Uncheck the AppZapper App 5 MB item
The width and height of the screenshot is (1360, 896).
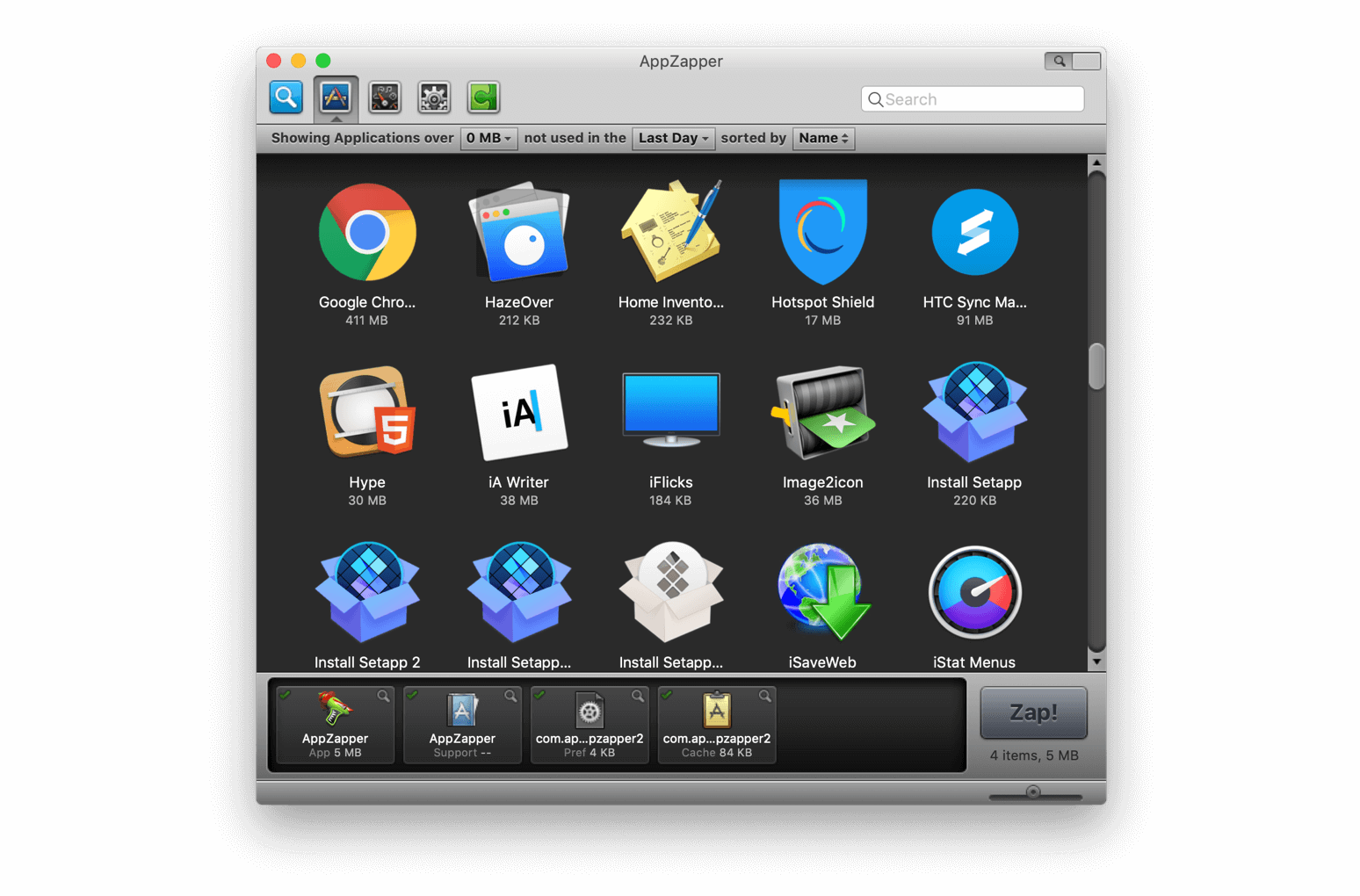click(286, 695)
